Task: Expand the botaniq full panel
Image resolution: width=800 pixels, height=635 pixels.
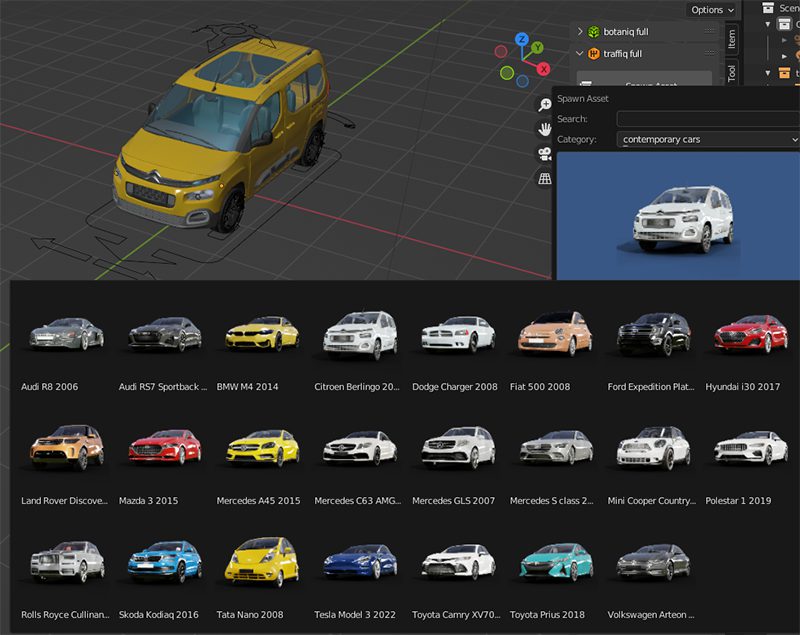Action: pyautogui.click(x=580, y=32)
